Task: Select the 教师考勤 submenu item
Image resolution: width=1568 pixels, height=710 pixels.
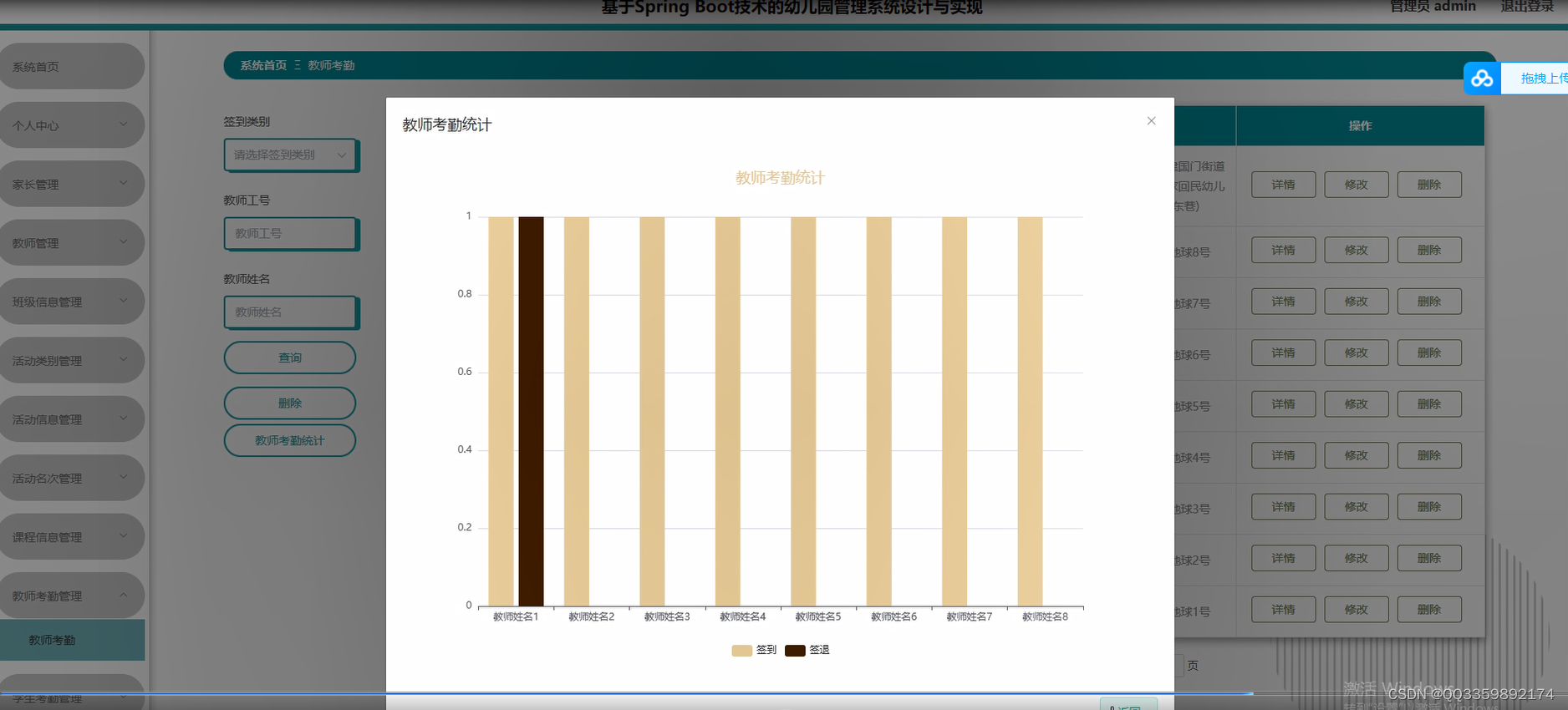Action: click(72, 640)
